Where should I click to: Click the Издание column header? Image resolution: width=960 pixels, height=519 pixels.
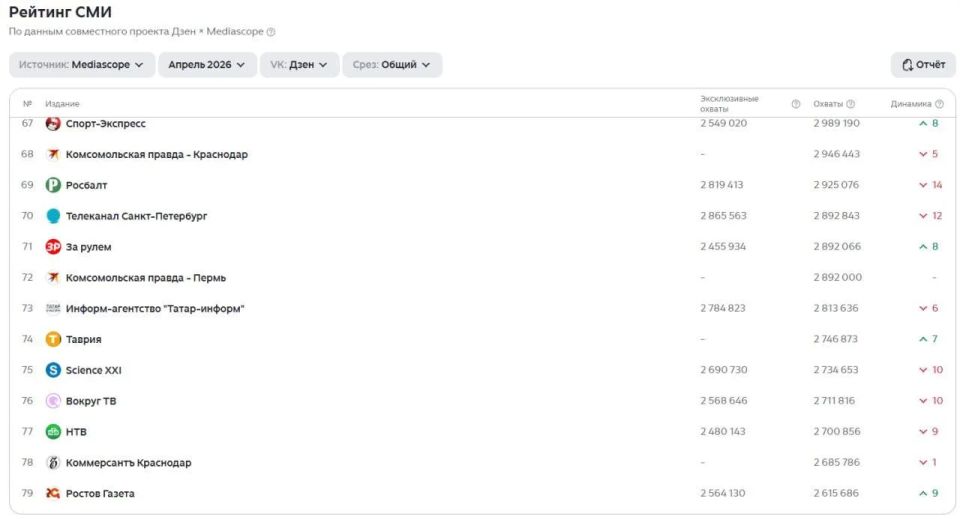pos(62,104)
